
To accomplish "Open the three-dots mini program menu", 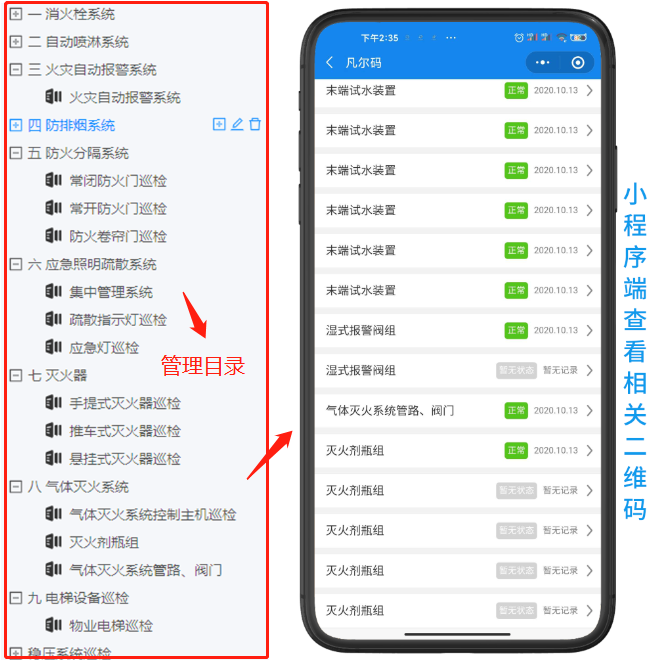I will [542, 63].
